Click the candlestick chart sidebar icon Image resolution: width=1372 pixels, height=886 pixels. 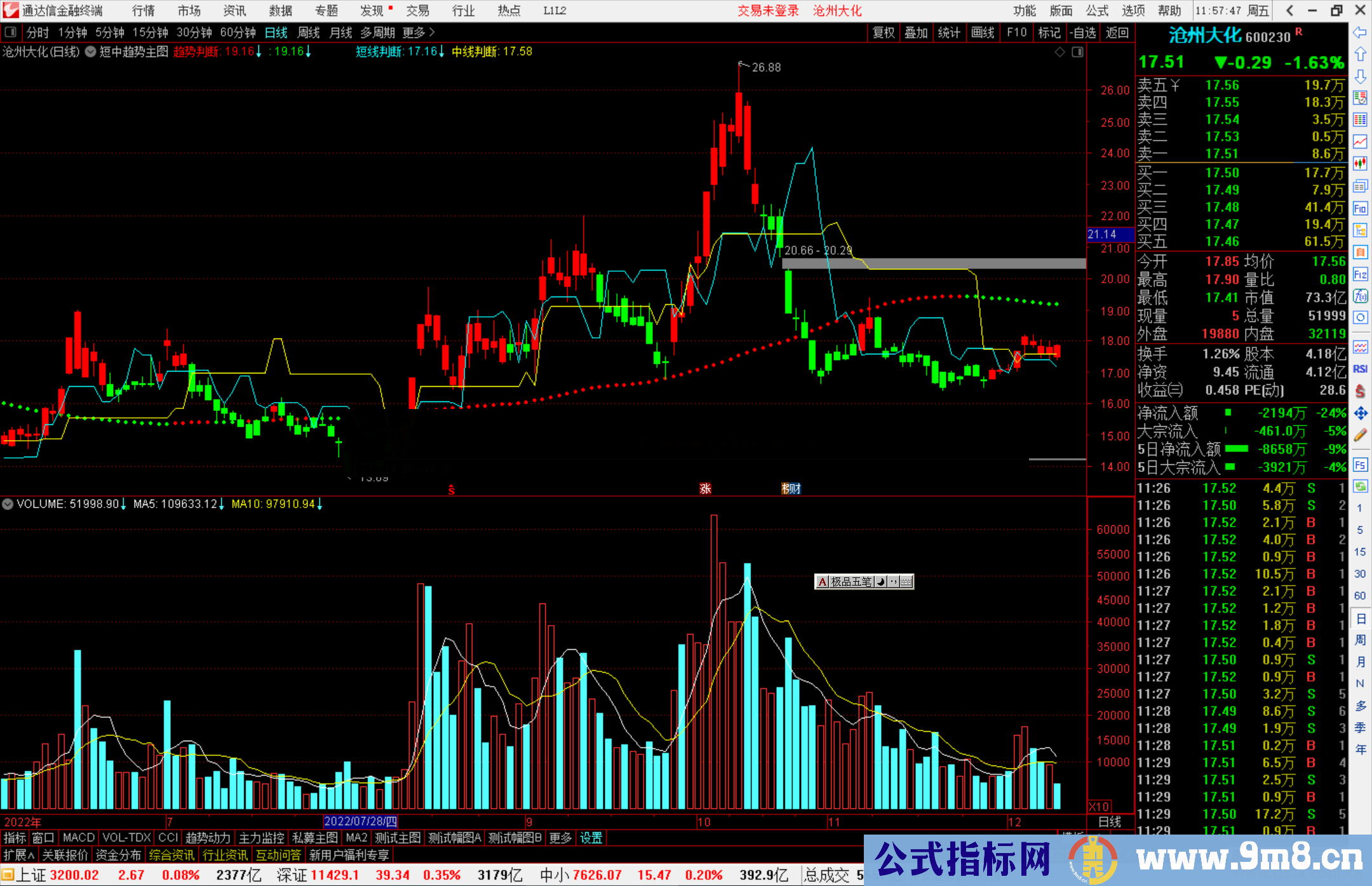[1360, 164]
